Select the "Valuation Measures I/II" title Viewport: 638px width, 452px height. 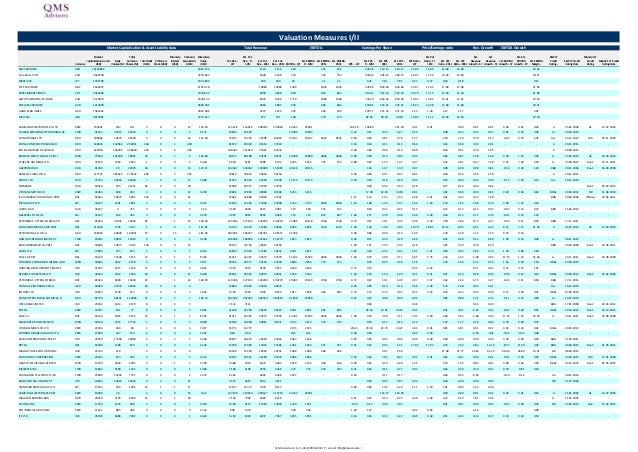pyautogui.click(x=319, y=37)
